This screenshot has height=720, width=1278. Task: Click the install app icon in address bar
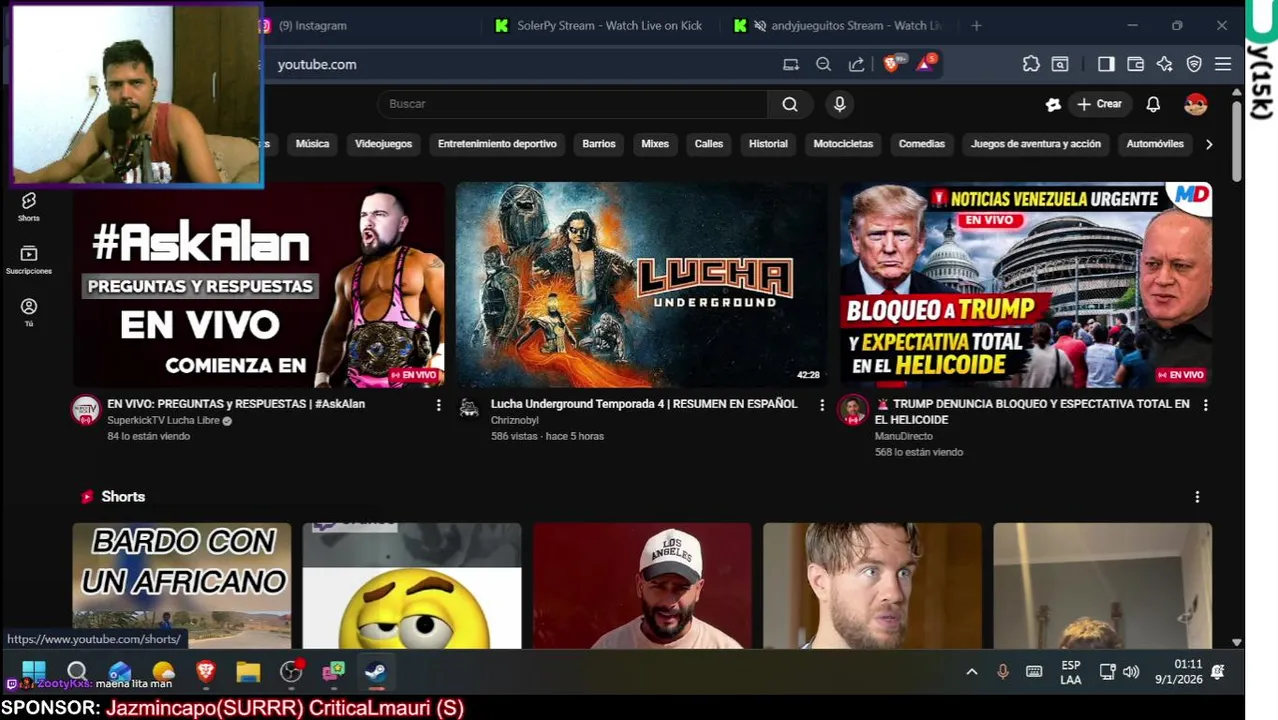[x=791, y=64]
